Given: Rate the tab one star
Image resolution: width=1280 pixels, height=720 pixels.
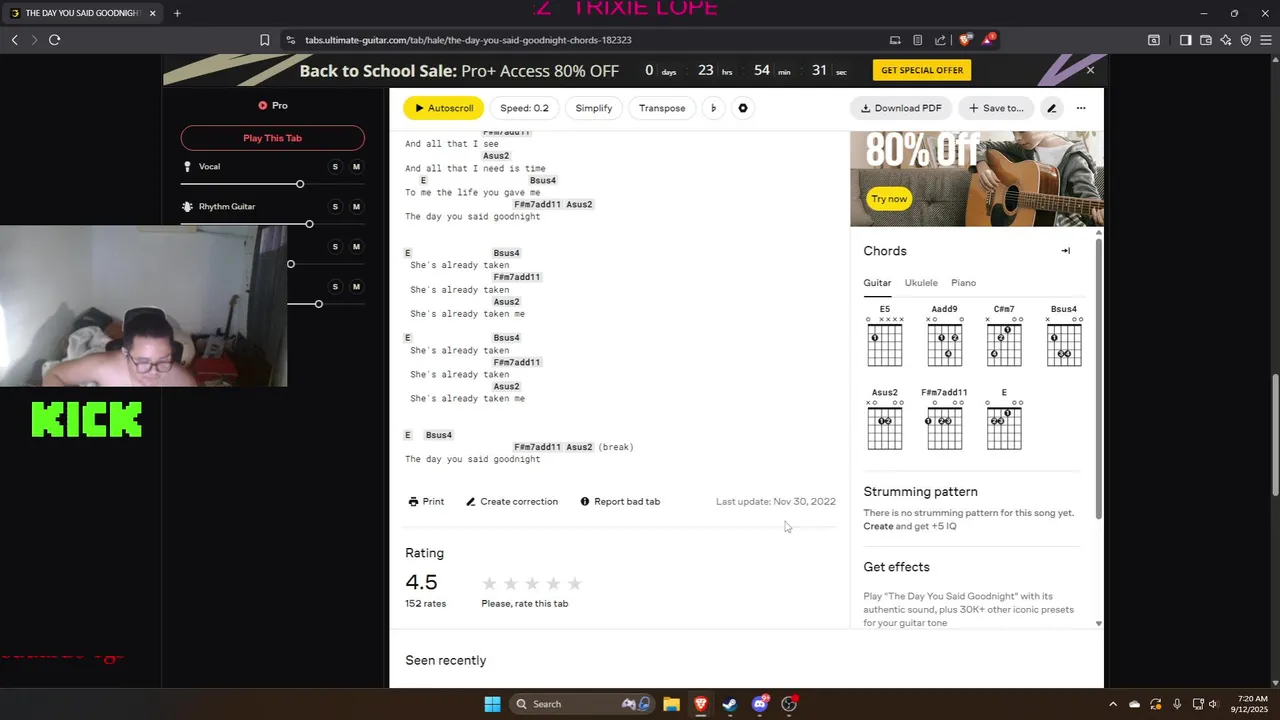Looking at the screenshot, I should pyautogui.click(x=489, y=584).
